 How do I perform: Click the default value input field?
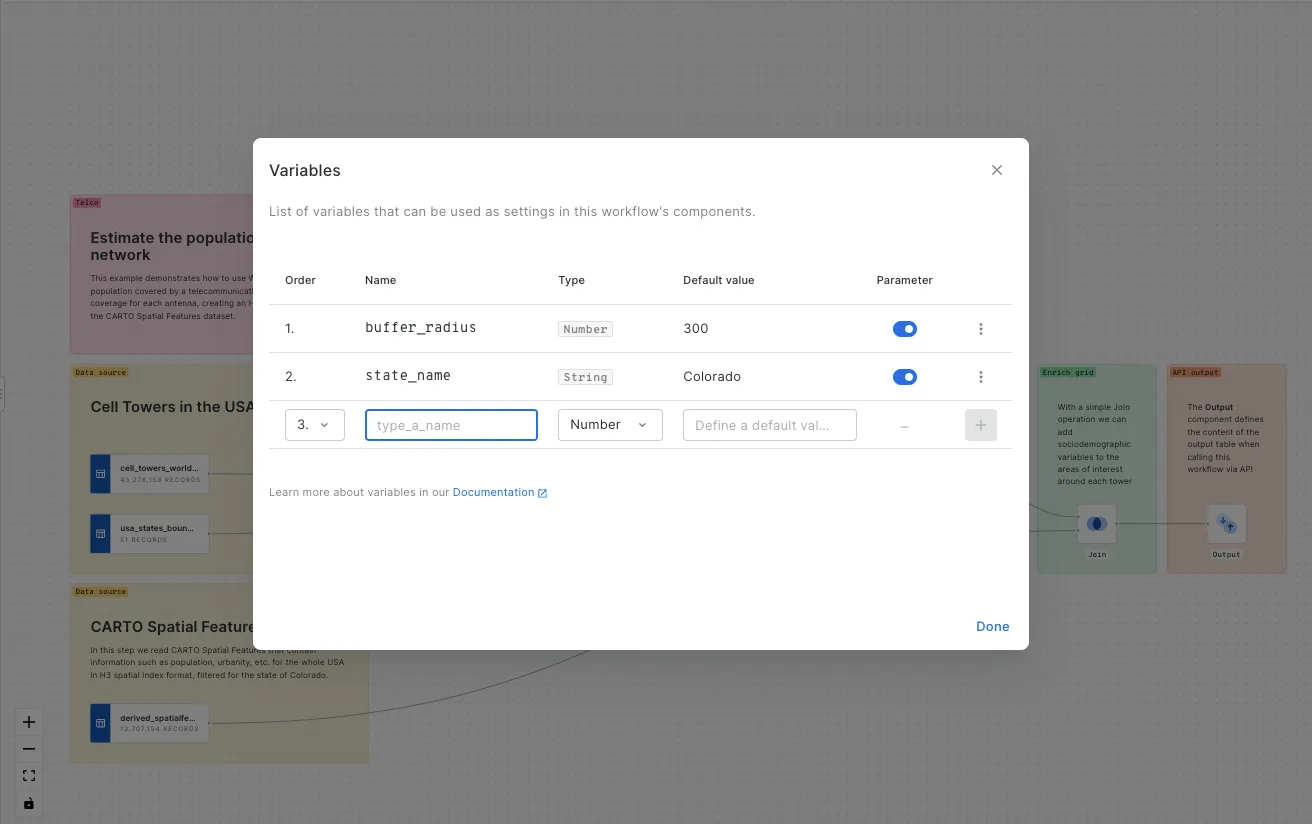pos(769,424)
